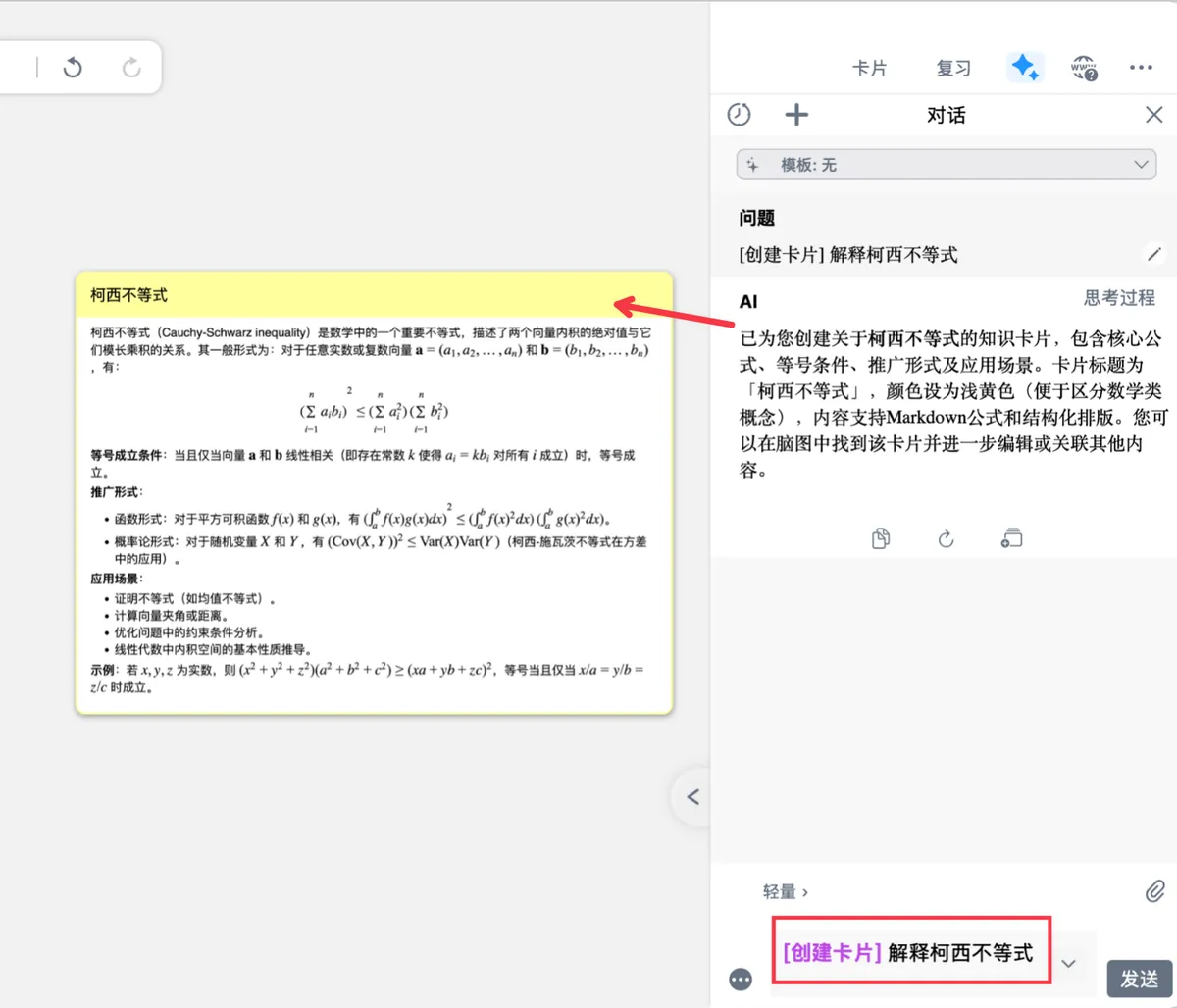Click the 发送 button
The width and height of the screenshot is (1177, 1008).
click(1140, 979)
